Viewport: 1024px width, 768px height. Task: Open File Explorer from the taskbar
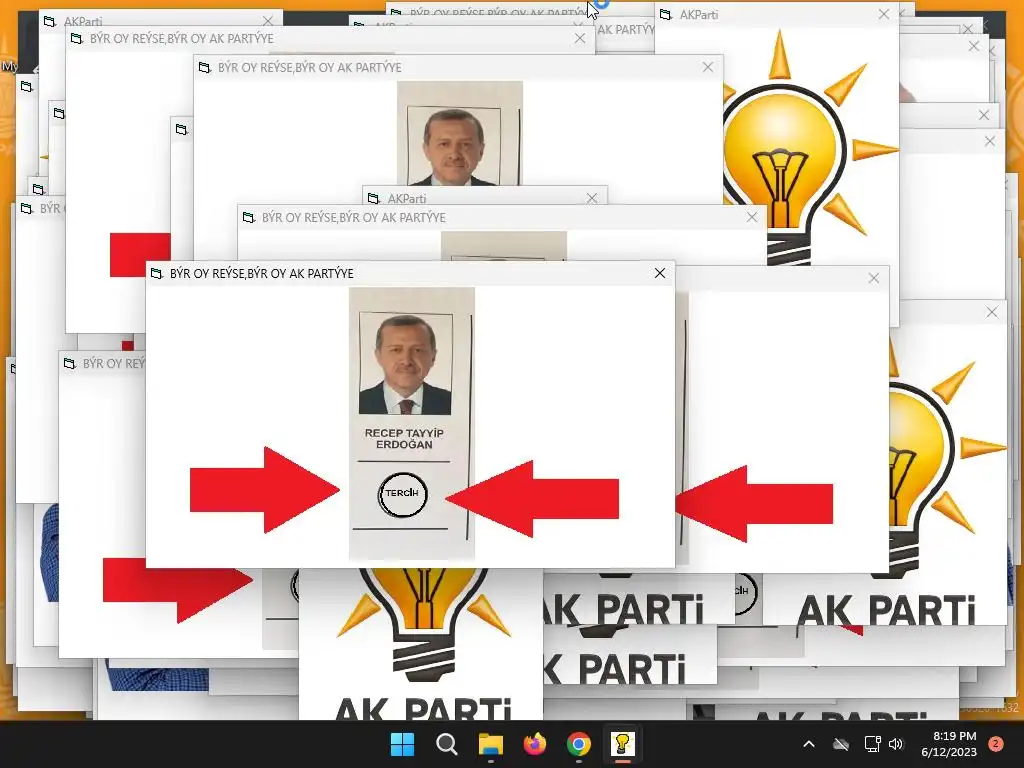[490, 744]
